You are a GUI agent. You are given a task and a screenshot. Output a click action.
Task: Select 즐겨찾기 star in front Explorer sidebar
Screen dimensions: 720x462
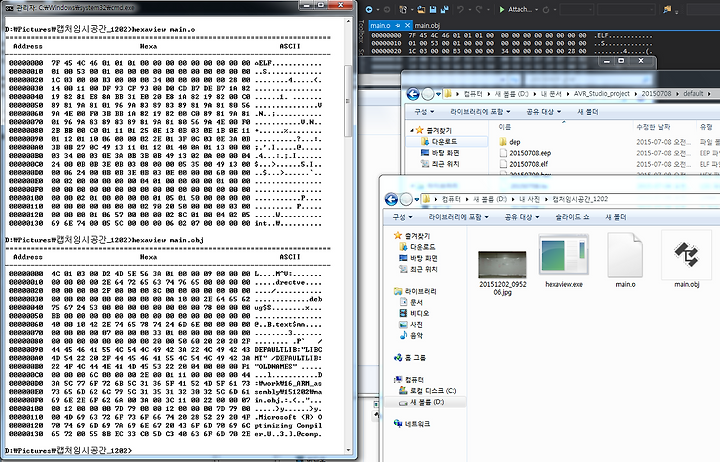(412, 236)
